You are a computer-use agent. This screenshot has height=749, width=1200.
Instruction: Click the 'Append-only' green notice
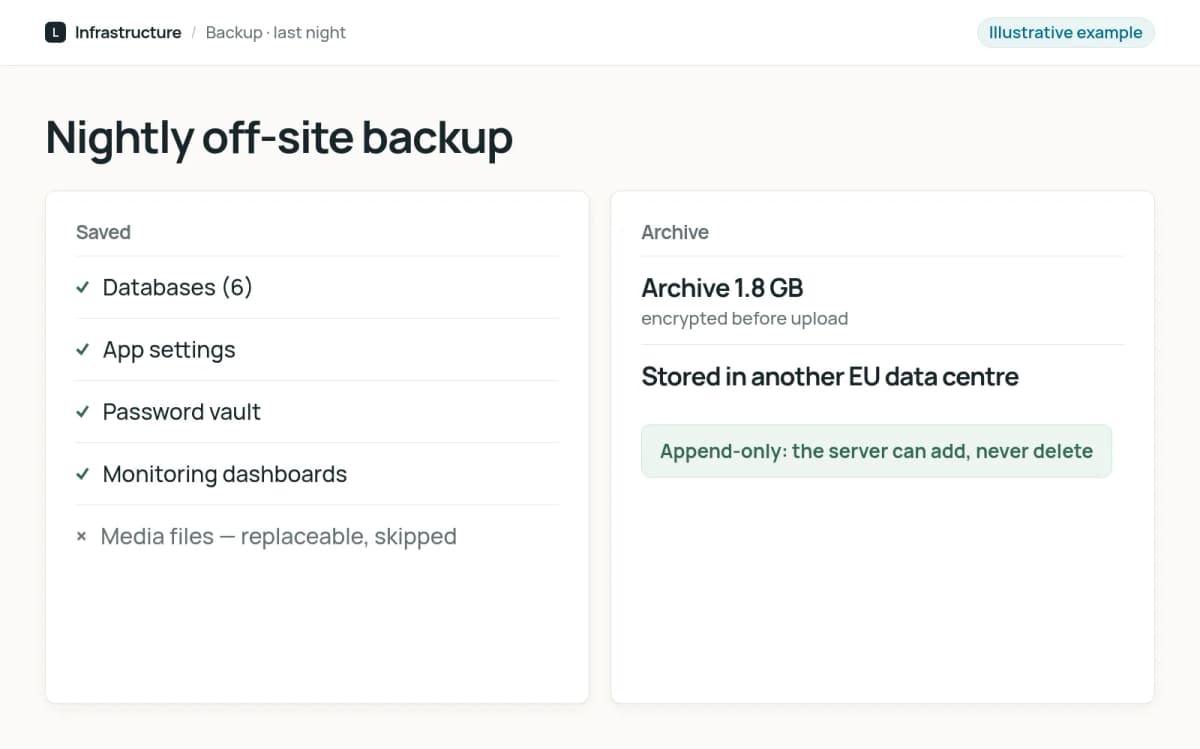pos(876,451)
